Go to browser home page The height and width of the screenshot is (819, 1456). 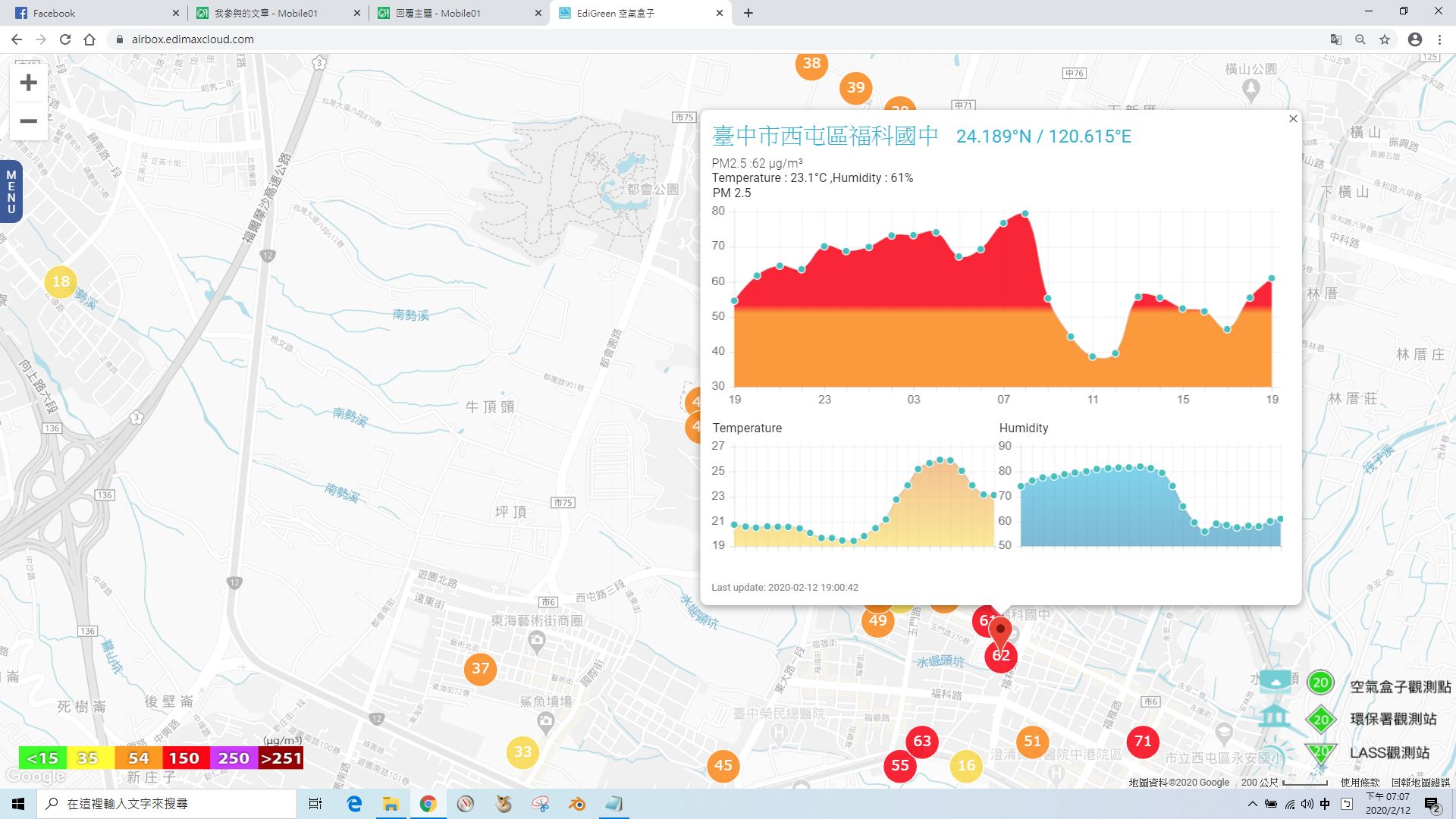[x=89, y=39]
